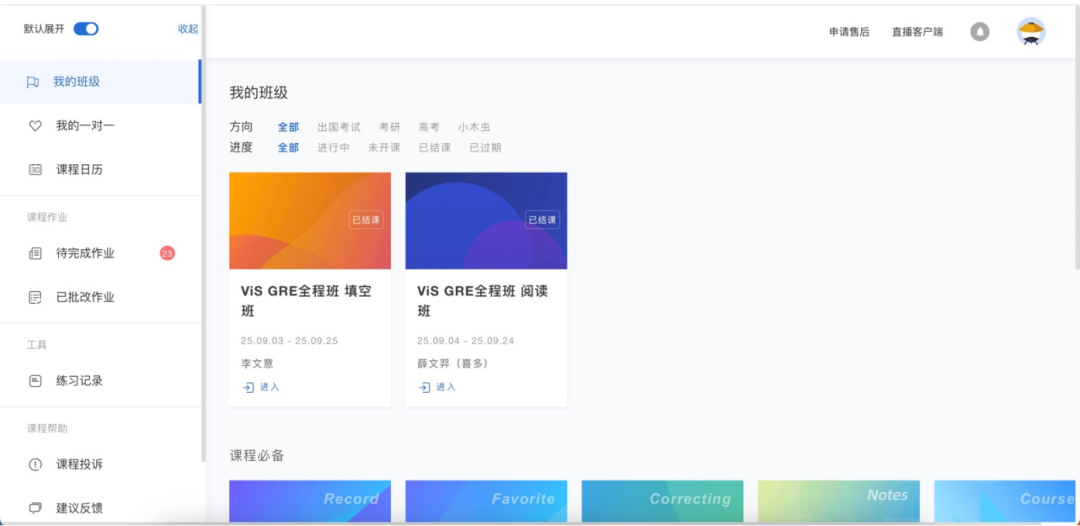The image size is (1080, 526).
Task: Filter progress by 已过期
Action: pyautogui.click(x=486, y=148)
